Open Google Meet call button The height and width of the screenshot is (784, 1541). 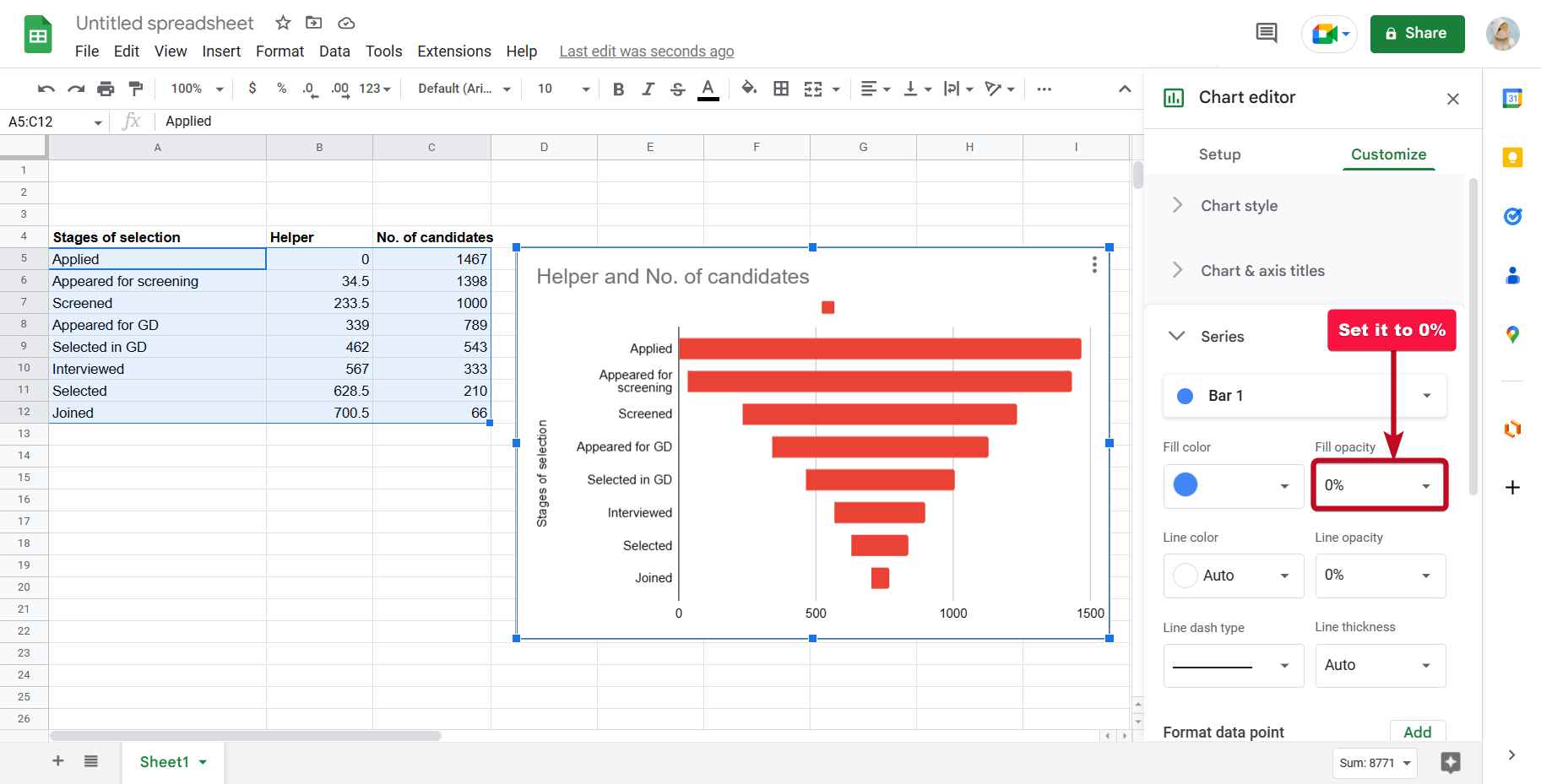click(1330, 34)
